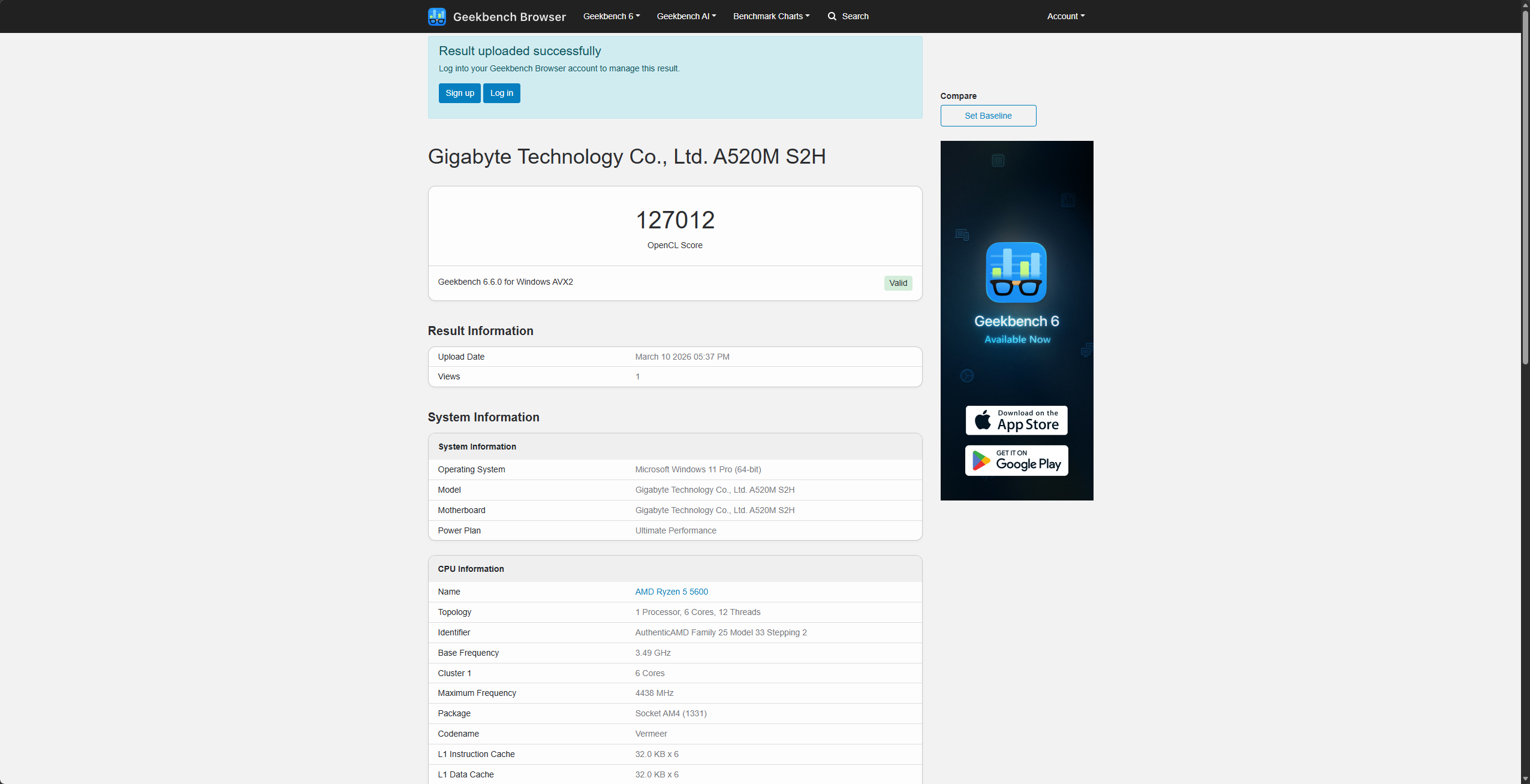Follow the manage this result login link
Image resolution: width=1530 pixels, height=784 pixels.
click(x=558, y=68)
